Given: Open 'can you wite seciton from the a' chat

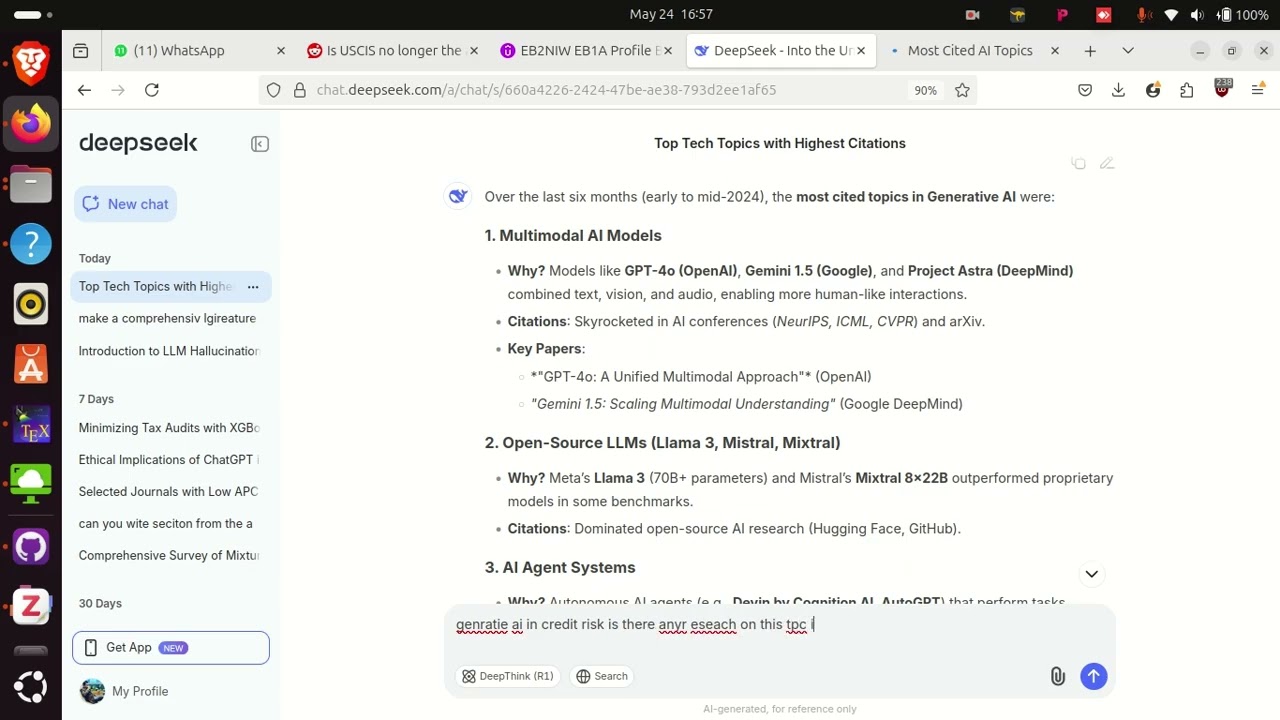Looking at the screenshot, I should [166, 524].
